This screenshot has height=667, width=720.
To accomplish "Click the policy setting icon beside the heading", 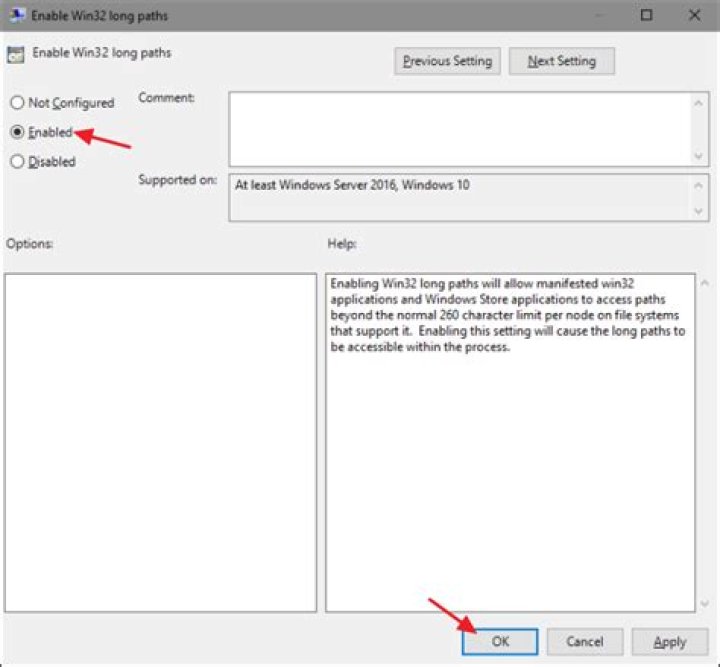I will 16,55.
